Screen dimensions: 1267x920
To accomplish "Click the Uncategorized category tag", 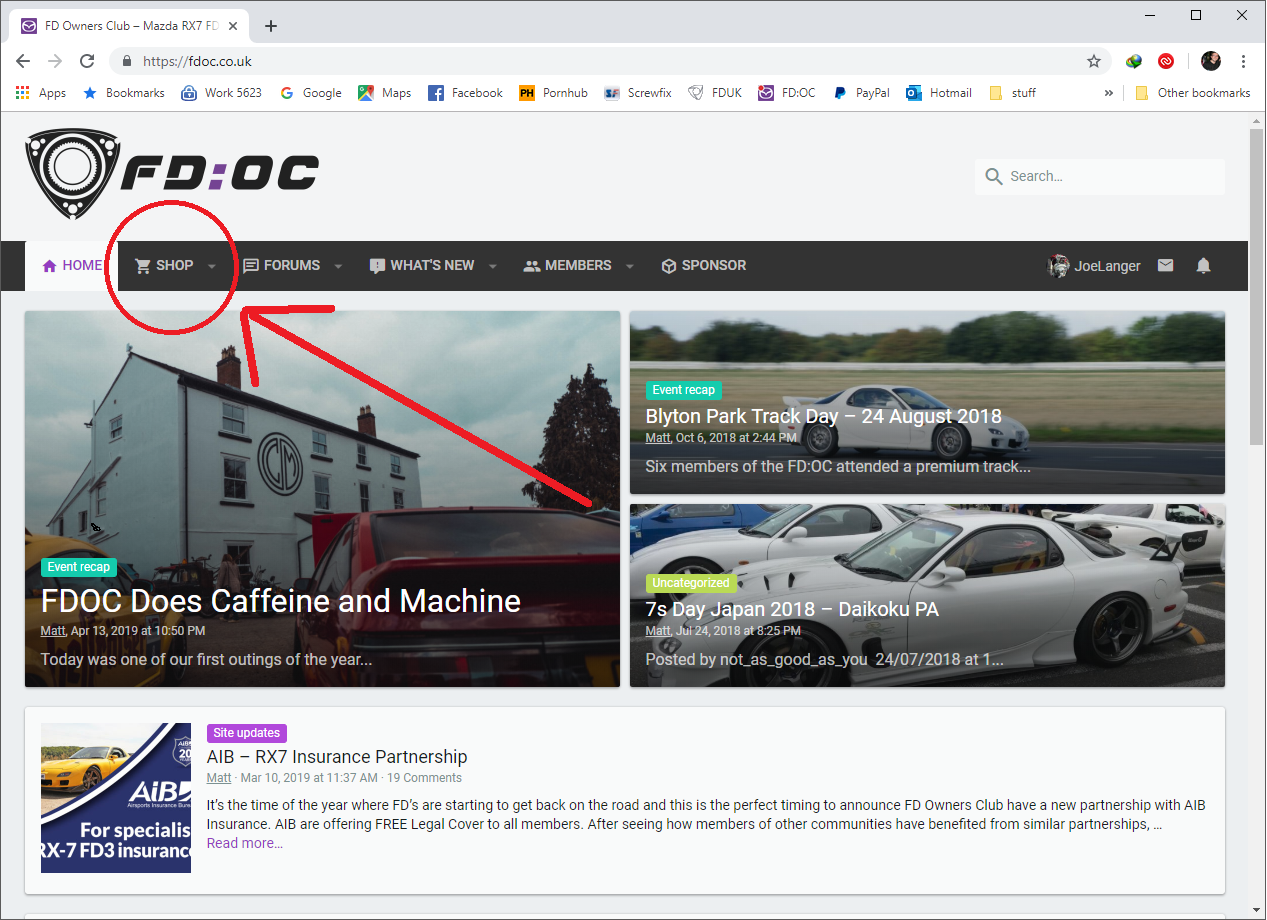I will [691, 583].
